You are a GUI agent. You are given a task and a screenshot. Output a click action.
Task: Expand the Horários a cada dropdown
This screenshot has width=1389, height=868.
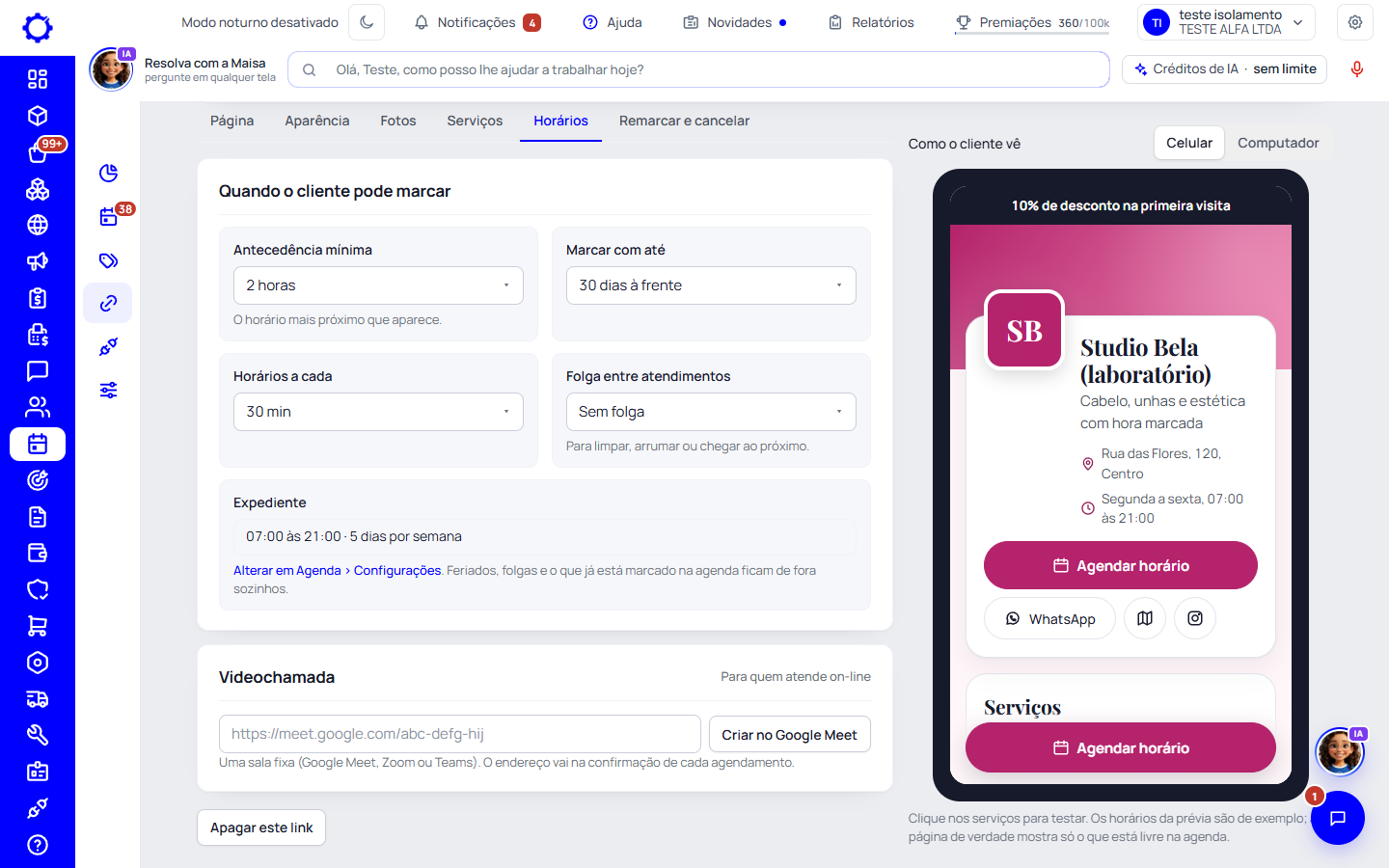click(378, 412)
